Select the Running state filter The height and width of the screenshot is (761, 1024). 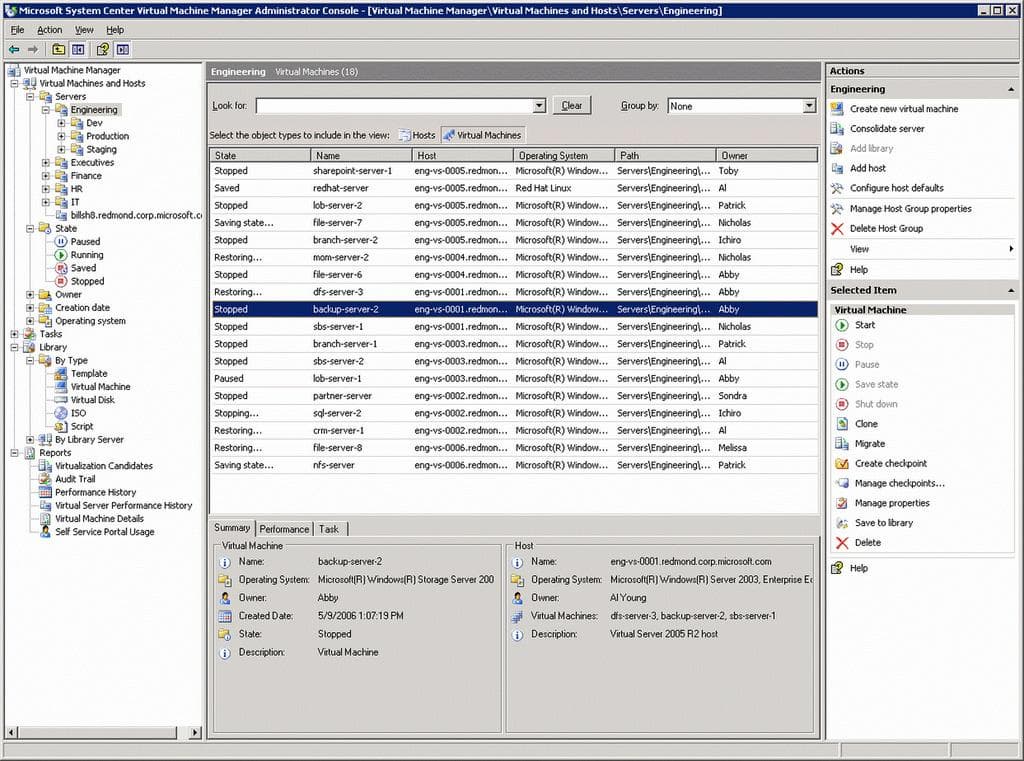coord(86,255)
